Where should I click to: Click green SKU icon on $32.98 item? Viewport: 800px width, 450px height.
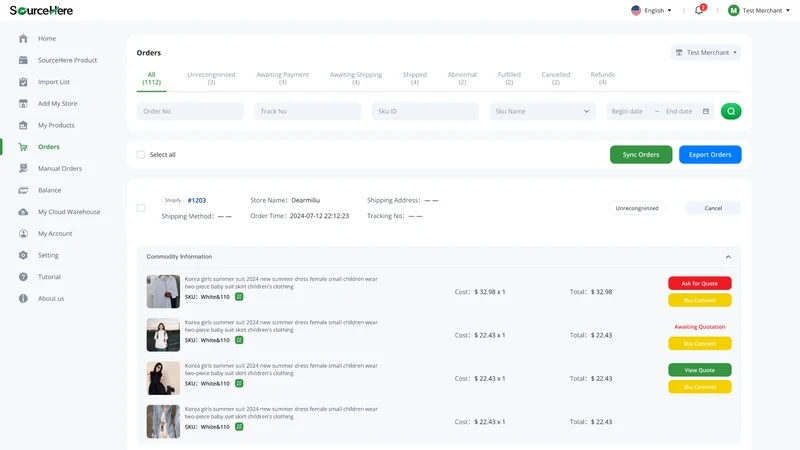(239, 296)
